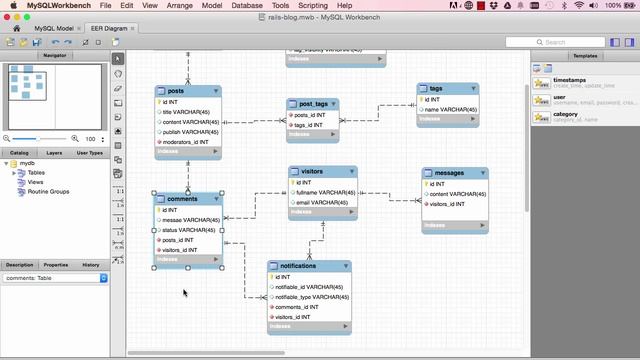640x360 pixels.
Task: Click the new diagram document icon
Action: 116,42
